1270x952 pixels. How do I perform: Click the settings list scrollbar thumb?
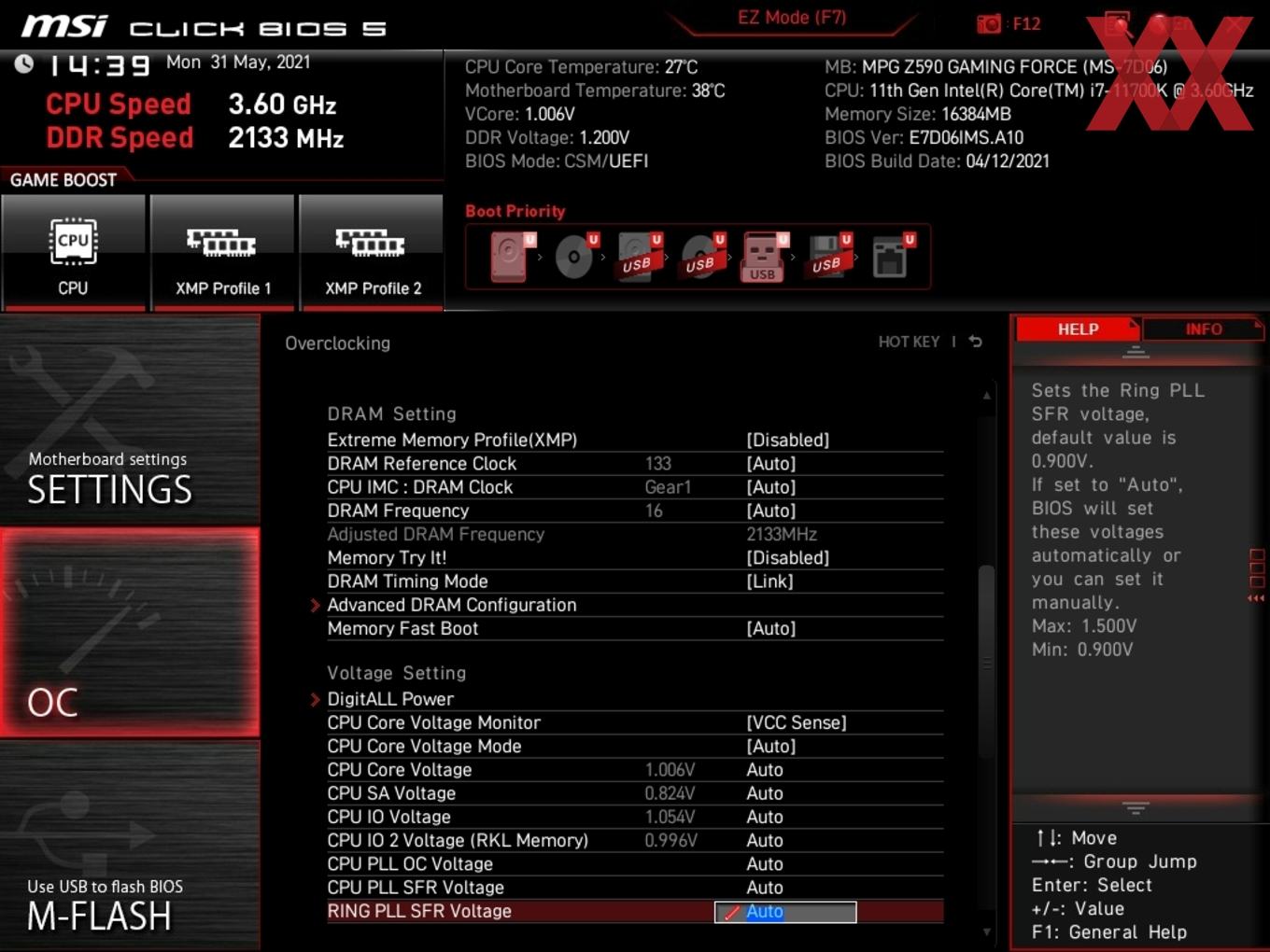(986, 663)
